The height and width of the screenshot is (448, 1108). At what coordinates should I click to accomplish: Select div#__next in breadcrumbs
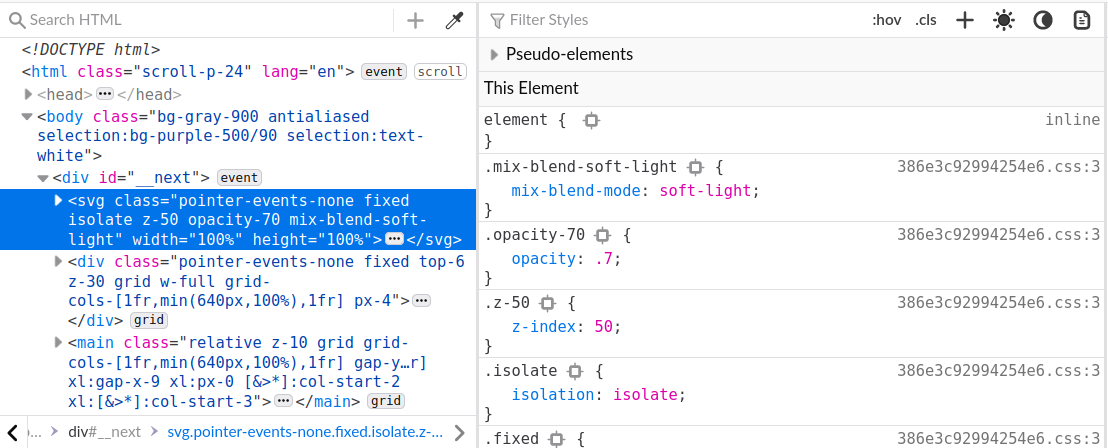point(104,432)
